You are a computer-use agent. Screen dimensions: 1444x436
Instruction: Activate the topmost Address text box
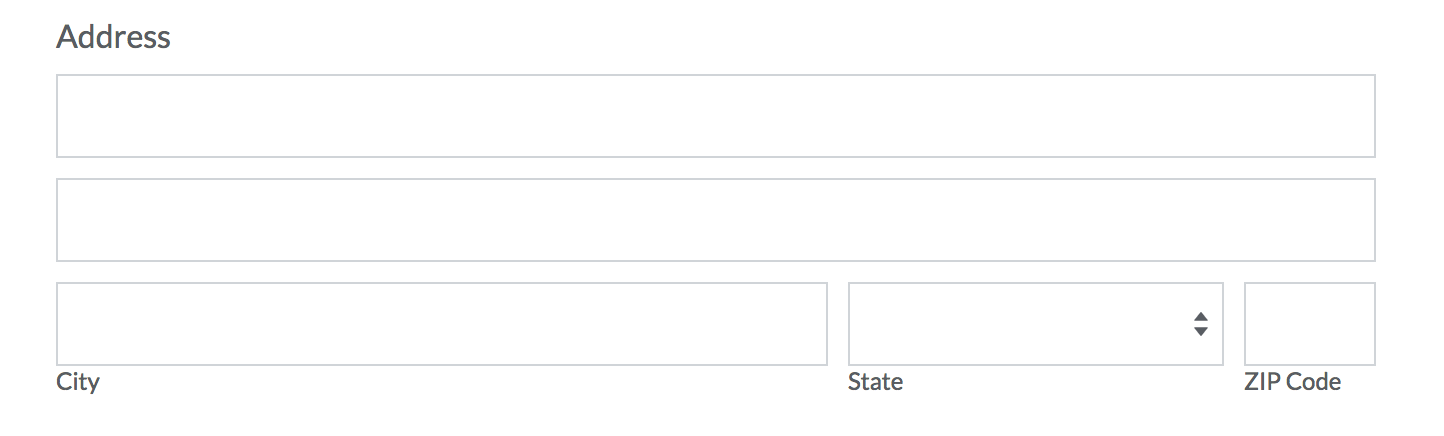(715, 116)
